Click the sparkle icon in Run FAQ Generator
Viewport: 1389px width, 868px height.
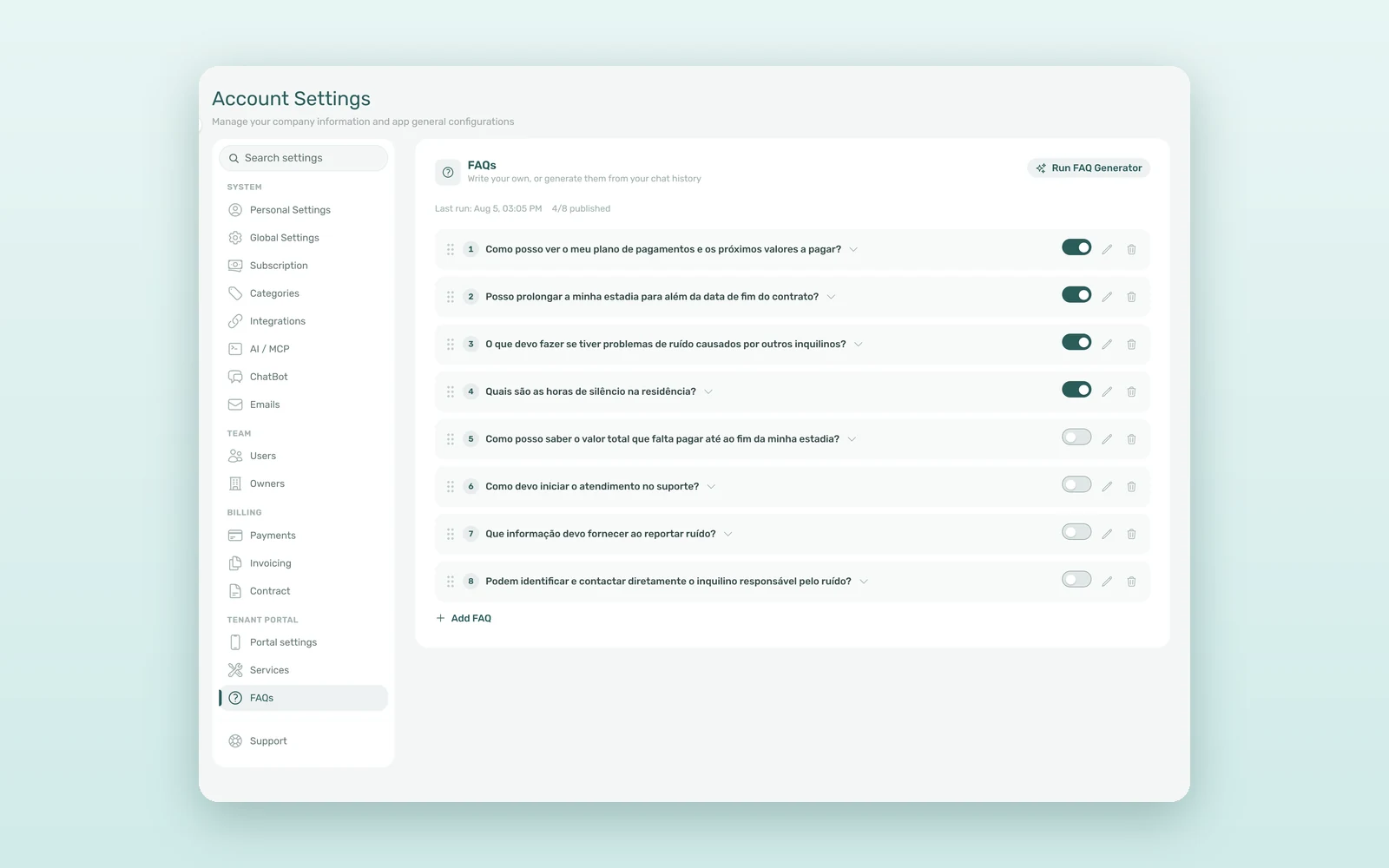[1041, 168]
